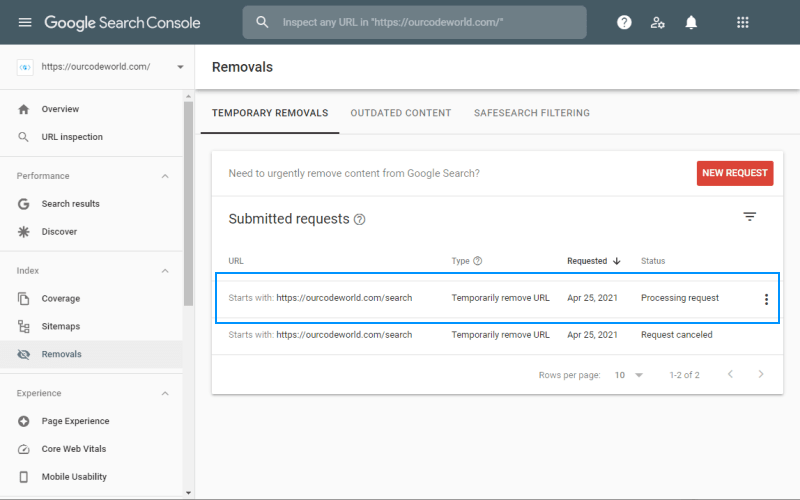Collapse the Index section
The height and width of the screenshot is (500, 800).
click(x=166, y=271)
